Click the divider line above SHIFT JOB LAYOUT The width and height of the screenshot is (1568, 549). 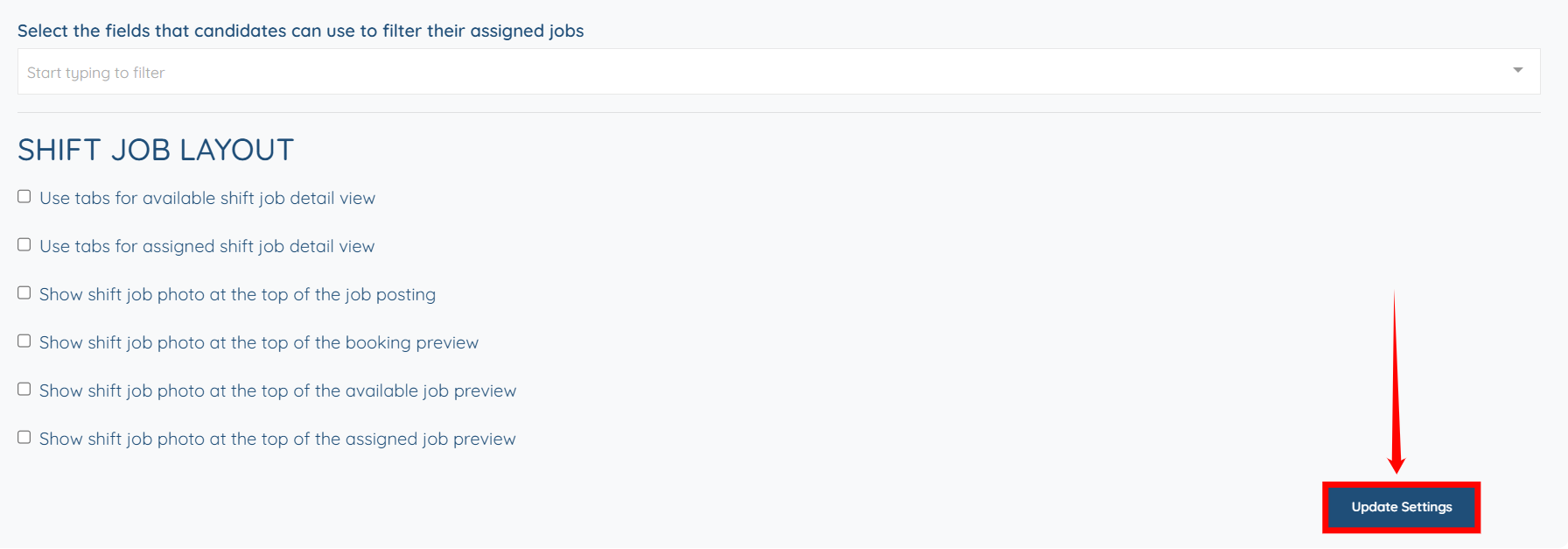[779, 112]
